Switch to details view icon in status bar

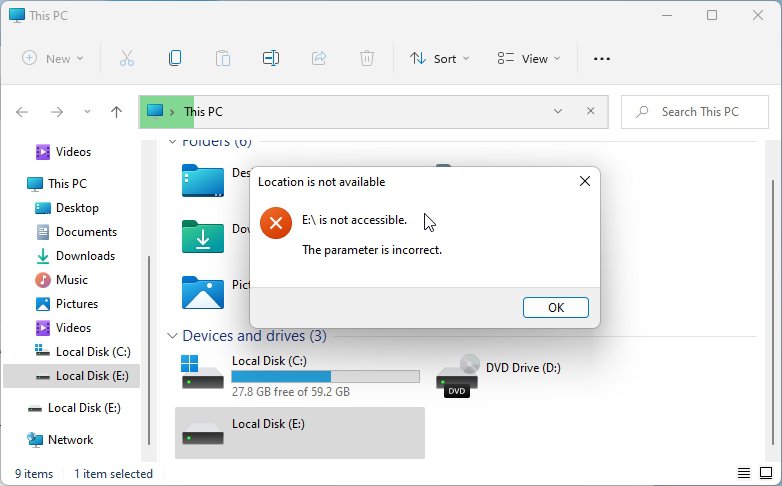click(744, 473)
